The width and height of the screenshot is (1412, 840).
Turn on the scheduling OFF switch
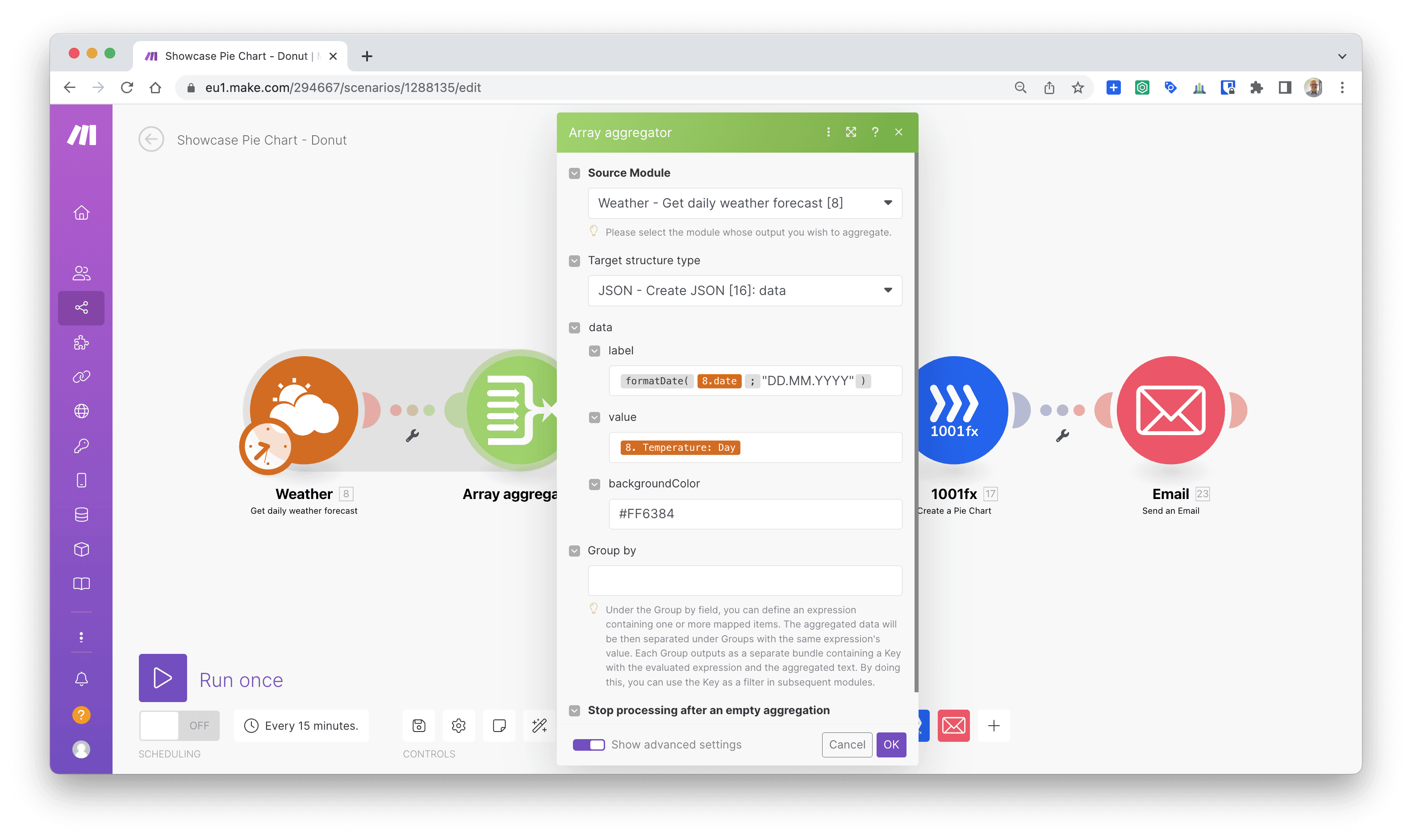pos(179,725)
